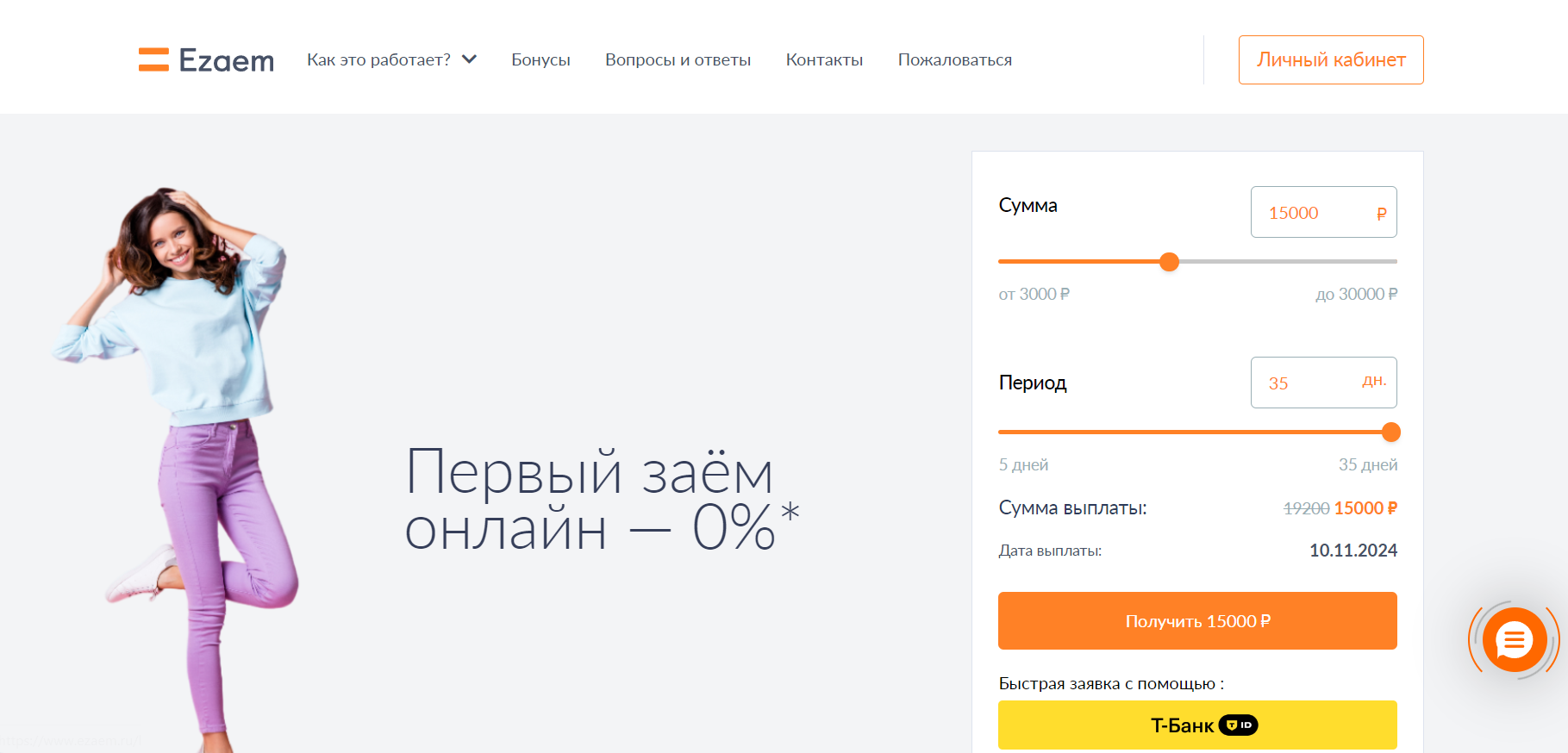Image resolution: width=1568 pixels, height=753 pixels.
Task: Expand the 'Как это работает?' dropdown chevron
Action: pyautogui.click(x=470, y=59)
